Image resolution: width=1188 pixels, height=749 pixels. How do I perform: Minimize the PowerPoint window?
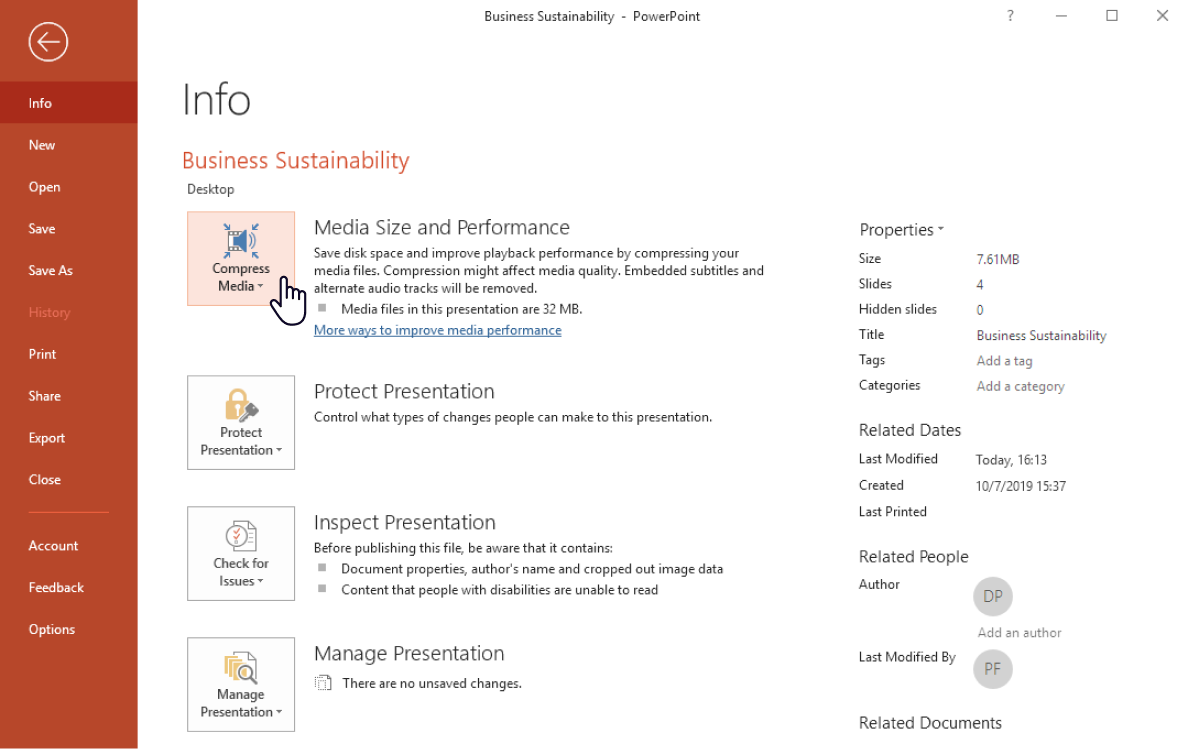(1061, 15)
